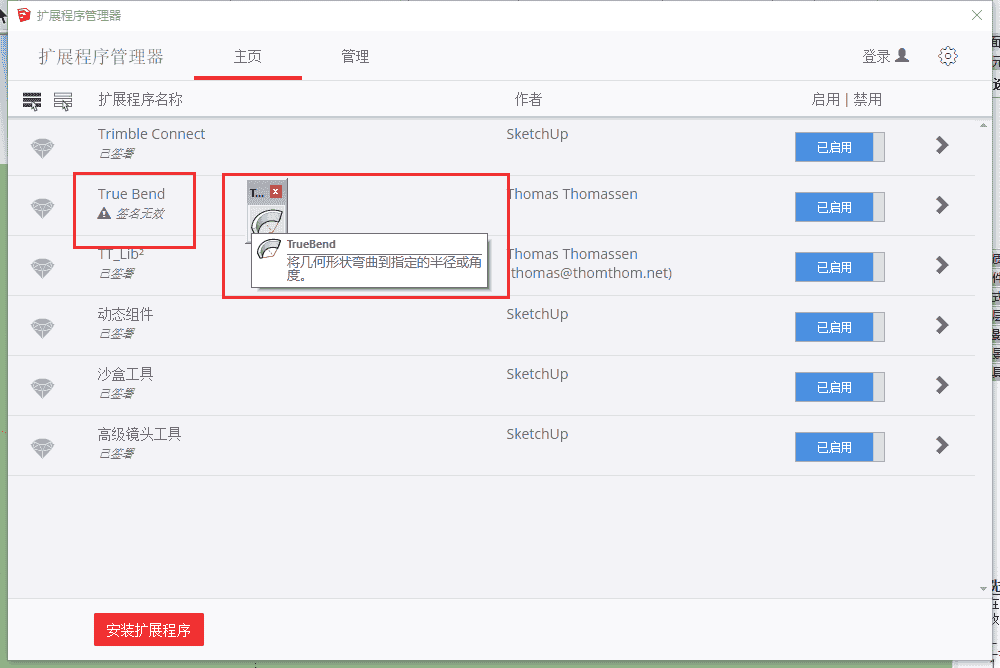Click the 登录 sign-in link
Viewport: 1000px width, 668px height.
(876, 57)
